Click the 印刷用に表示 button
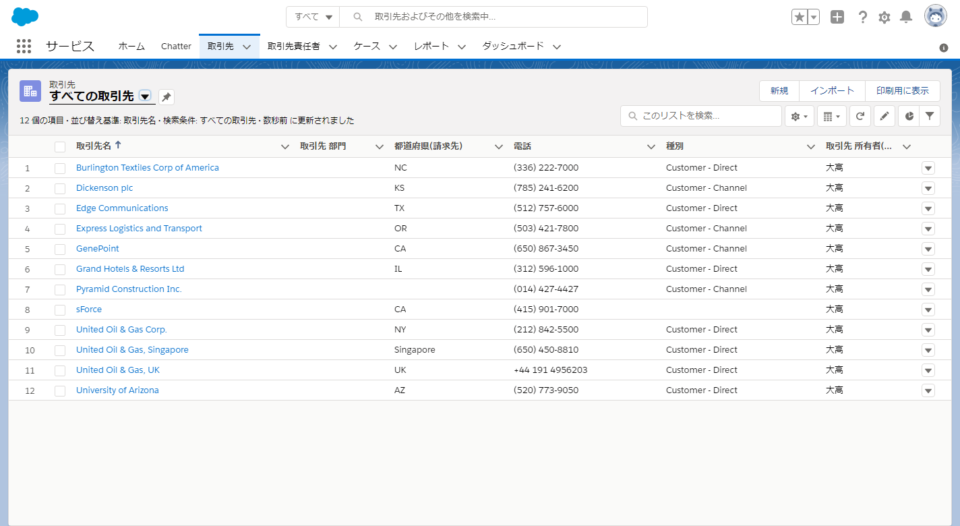The width and height of the screenshot is (960, 526). point(902,91)
